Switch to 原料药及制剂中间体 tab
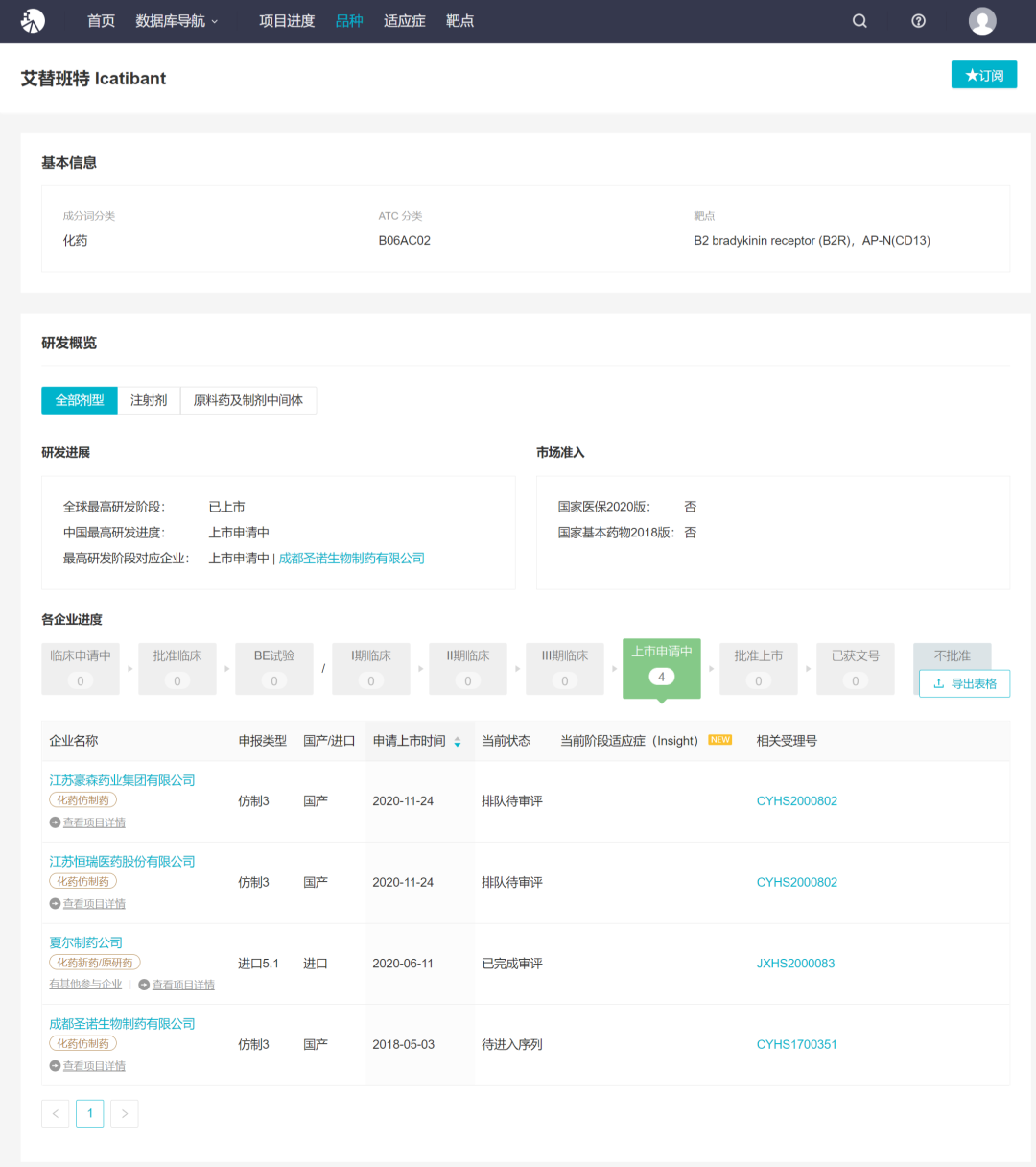 click(x=248, y=400)
